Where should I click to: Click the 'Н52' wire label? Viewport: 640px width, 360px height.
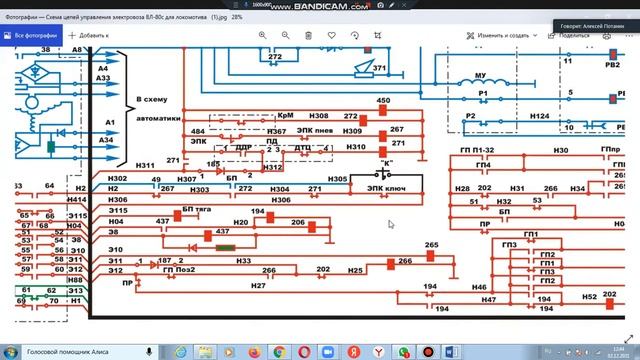[x=589, y=297]
